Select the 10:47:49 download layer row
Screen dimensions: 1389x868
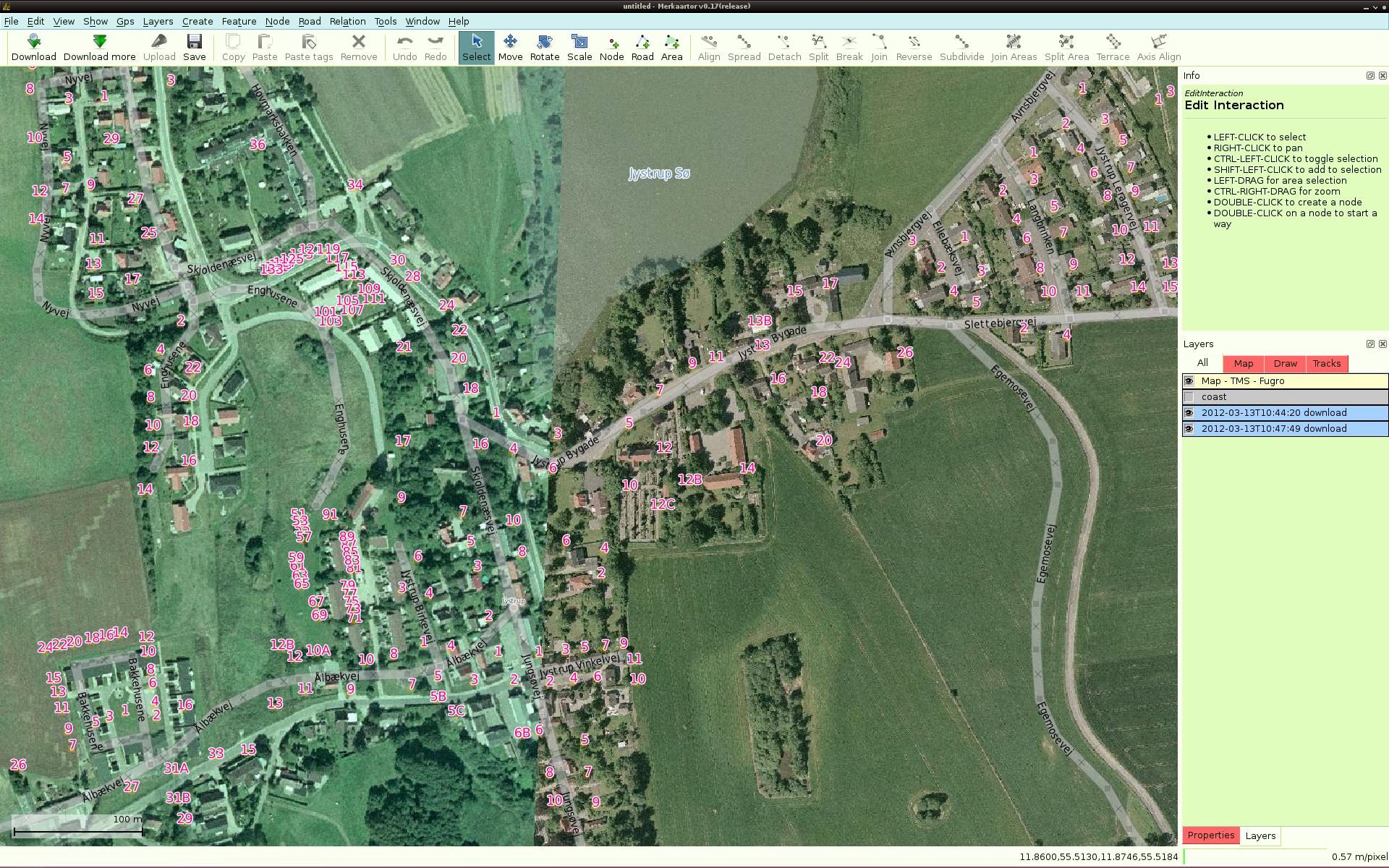(x=1273, y=429)
